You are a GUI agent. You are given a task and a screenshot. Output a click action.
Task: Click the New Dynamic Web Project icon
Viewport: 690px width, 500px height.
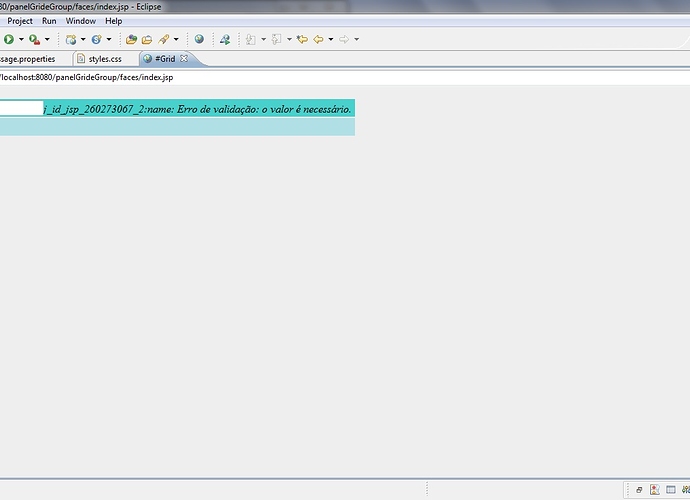71,40
